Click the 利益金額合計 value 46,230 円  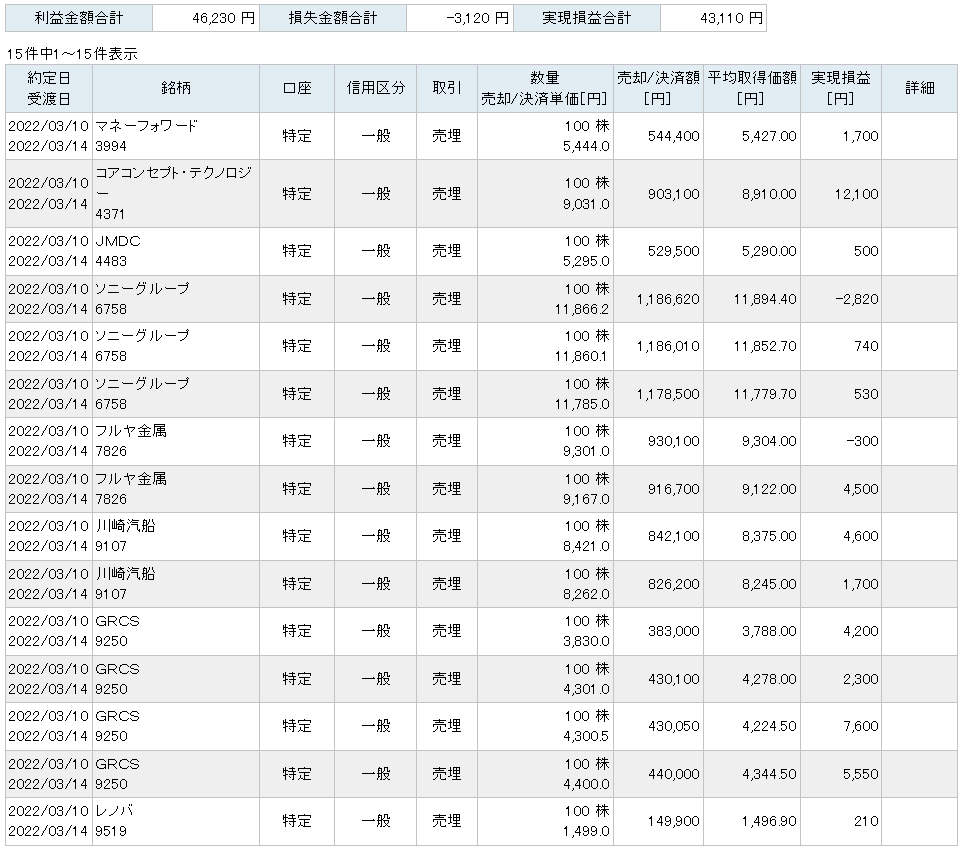click(223, 18)
